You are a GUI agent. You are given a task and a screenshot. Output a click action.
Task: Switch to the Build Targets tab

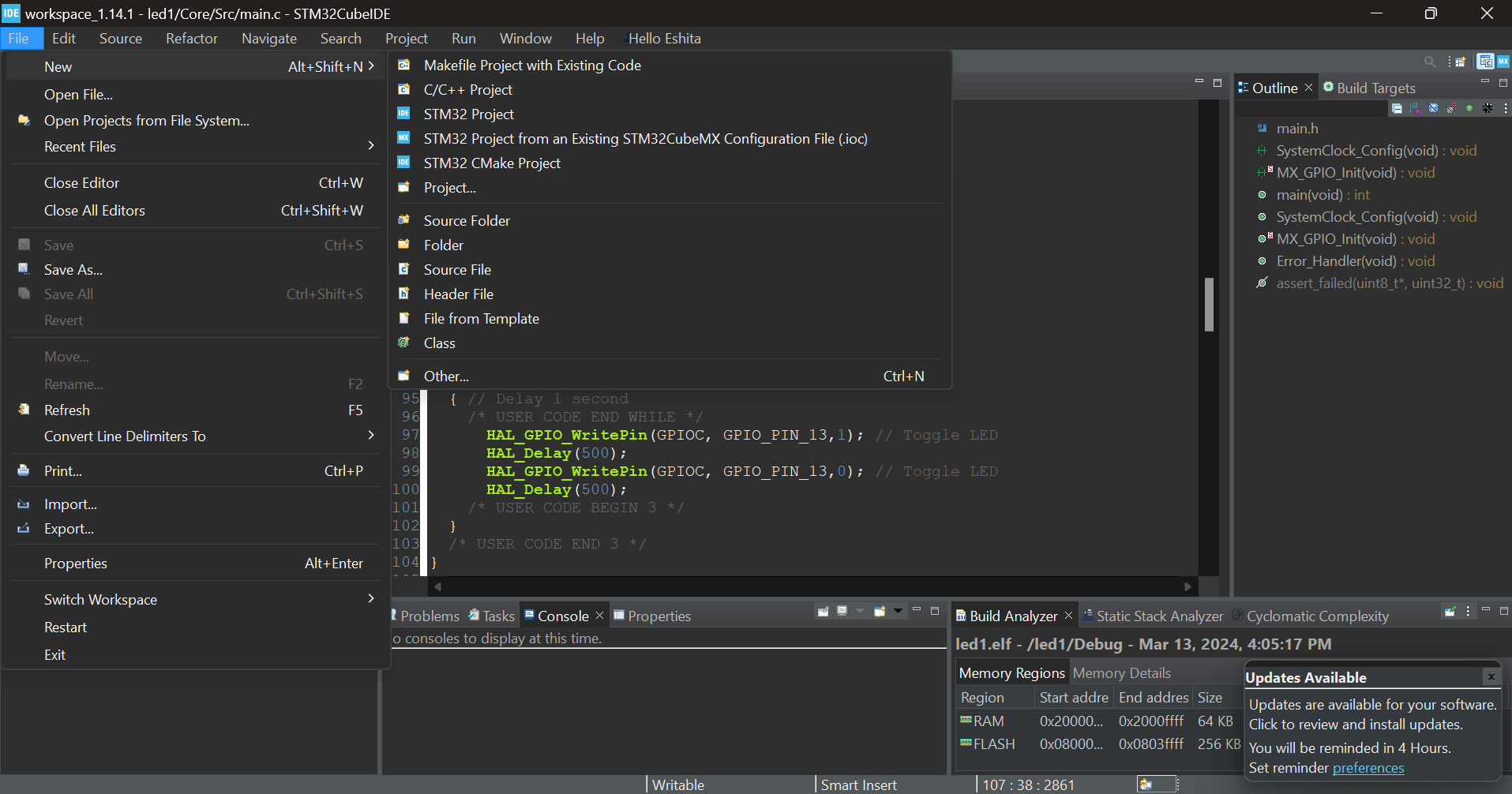pyautogui.click(x=1369, y=88)
